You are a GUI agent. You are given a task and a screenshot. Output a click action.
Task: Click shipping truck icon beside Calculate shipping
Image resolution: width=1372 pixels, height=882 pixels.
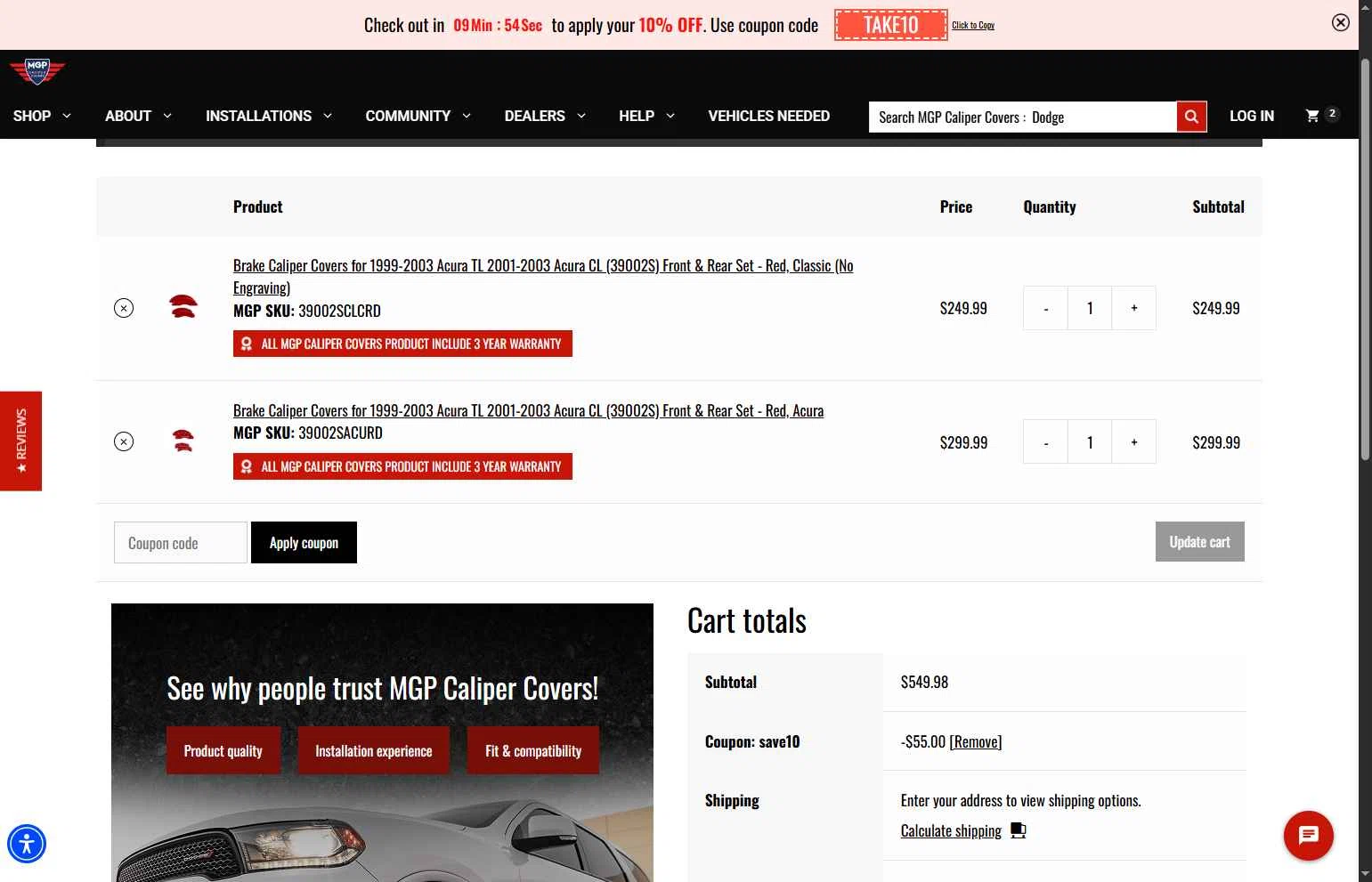pos(1019,830)
